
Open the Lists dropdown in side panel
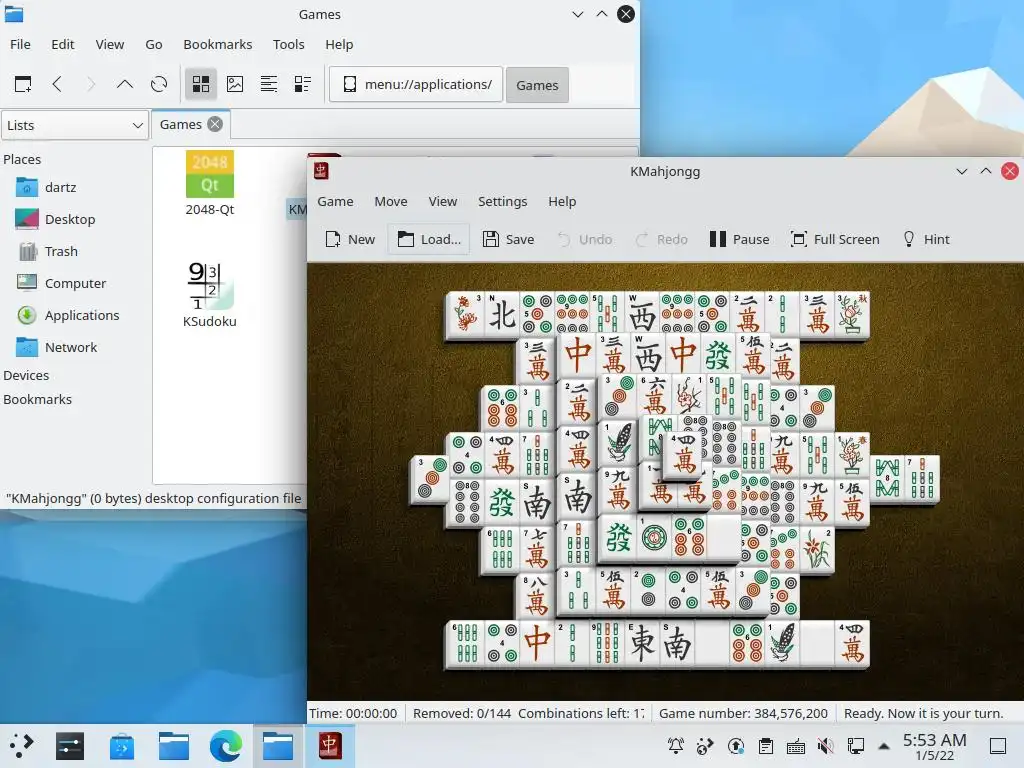(74, 125)
